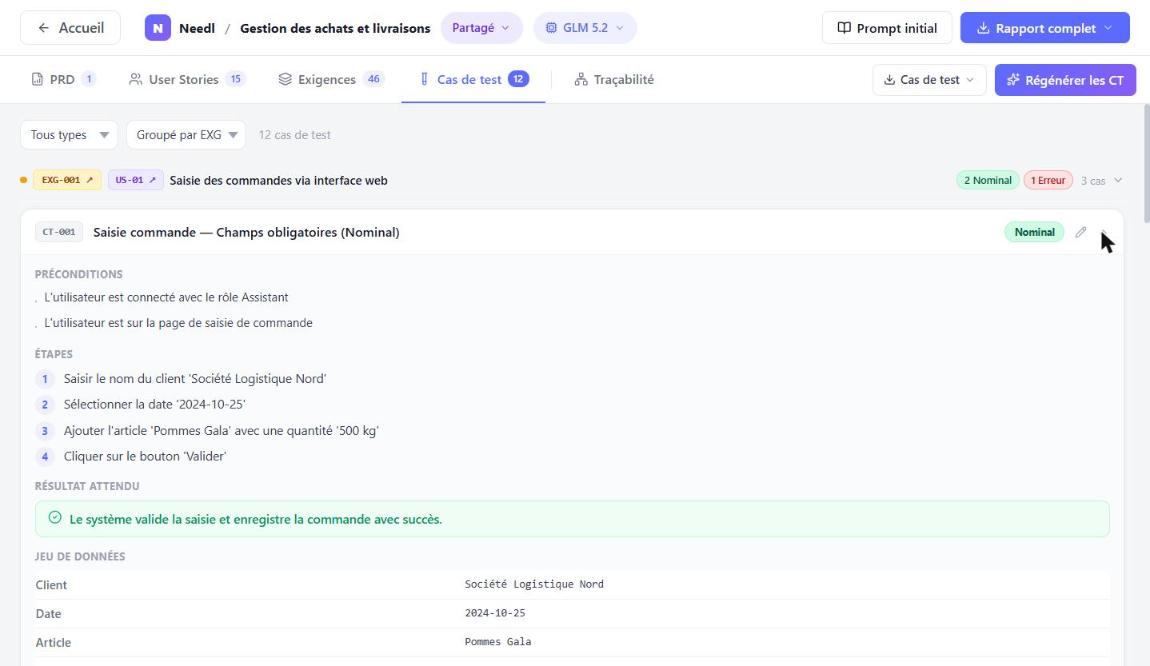Screen dimensions: 1150x666
Task: Open the Tous types filter dropdown
Action: [x=69, y=135]
